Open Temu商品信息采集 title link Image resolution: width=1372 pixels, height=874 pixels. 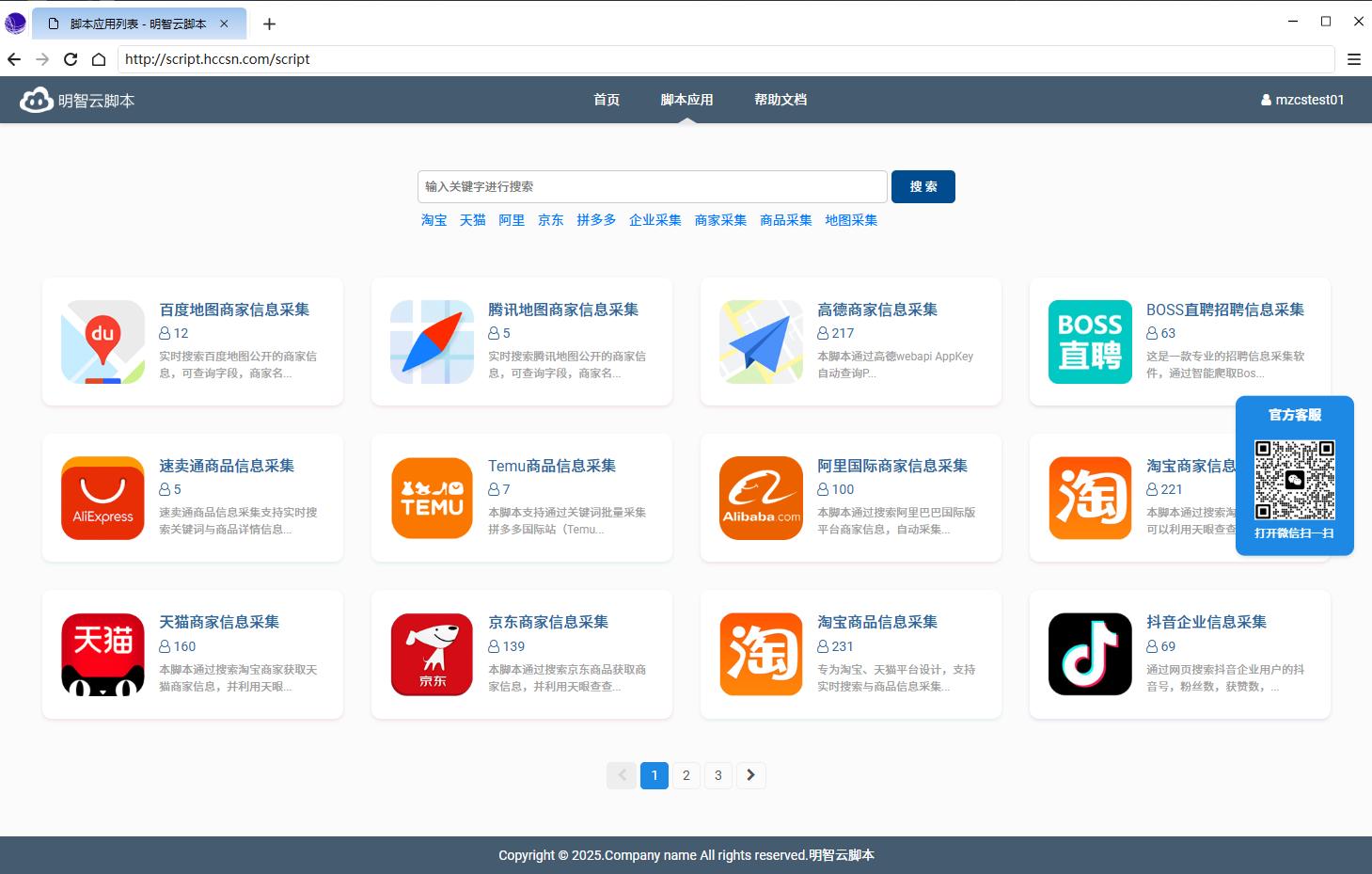point(552,466)
